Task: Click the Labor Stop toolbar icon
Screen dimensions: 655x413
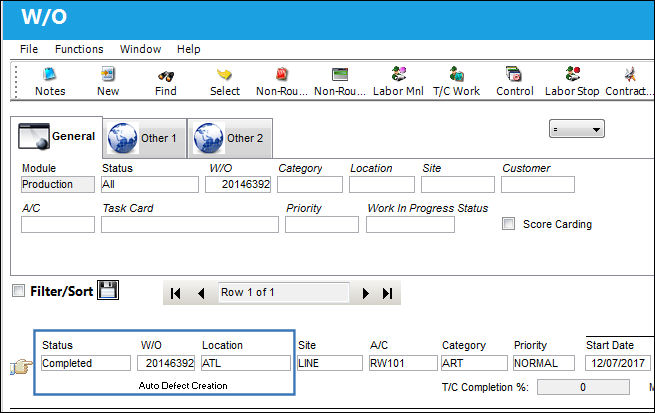Action: click(x=573, y=74)
